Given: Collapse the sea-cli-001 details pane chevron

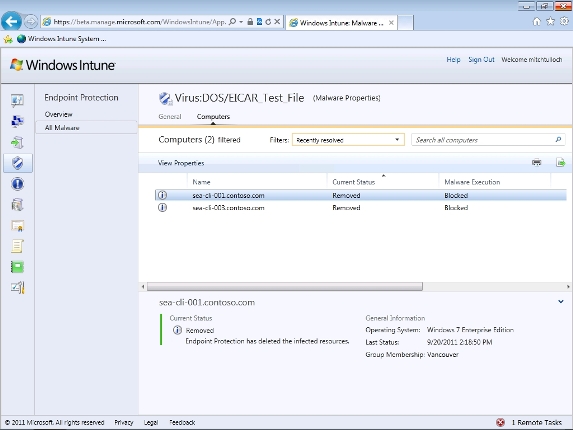Looking at the screenshot, I should [561, 302].
